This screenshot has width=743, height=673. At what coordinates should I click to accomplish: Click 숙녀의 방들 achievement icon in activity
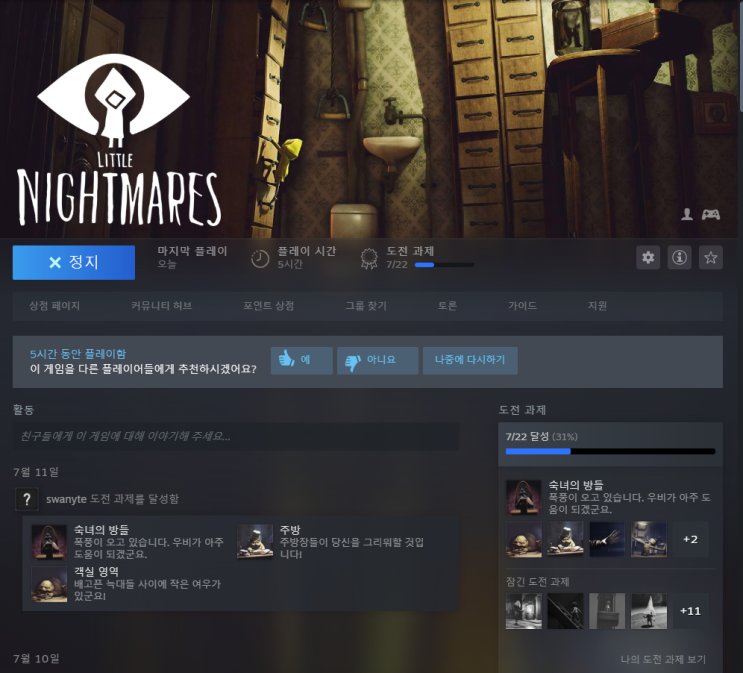(x=49, y=542)
